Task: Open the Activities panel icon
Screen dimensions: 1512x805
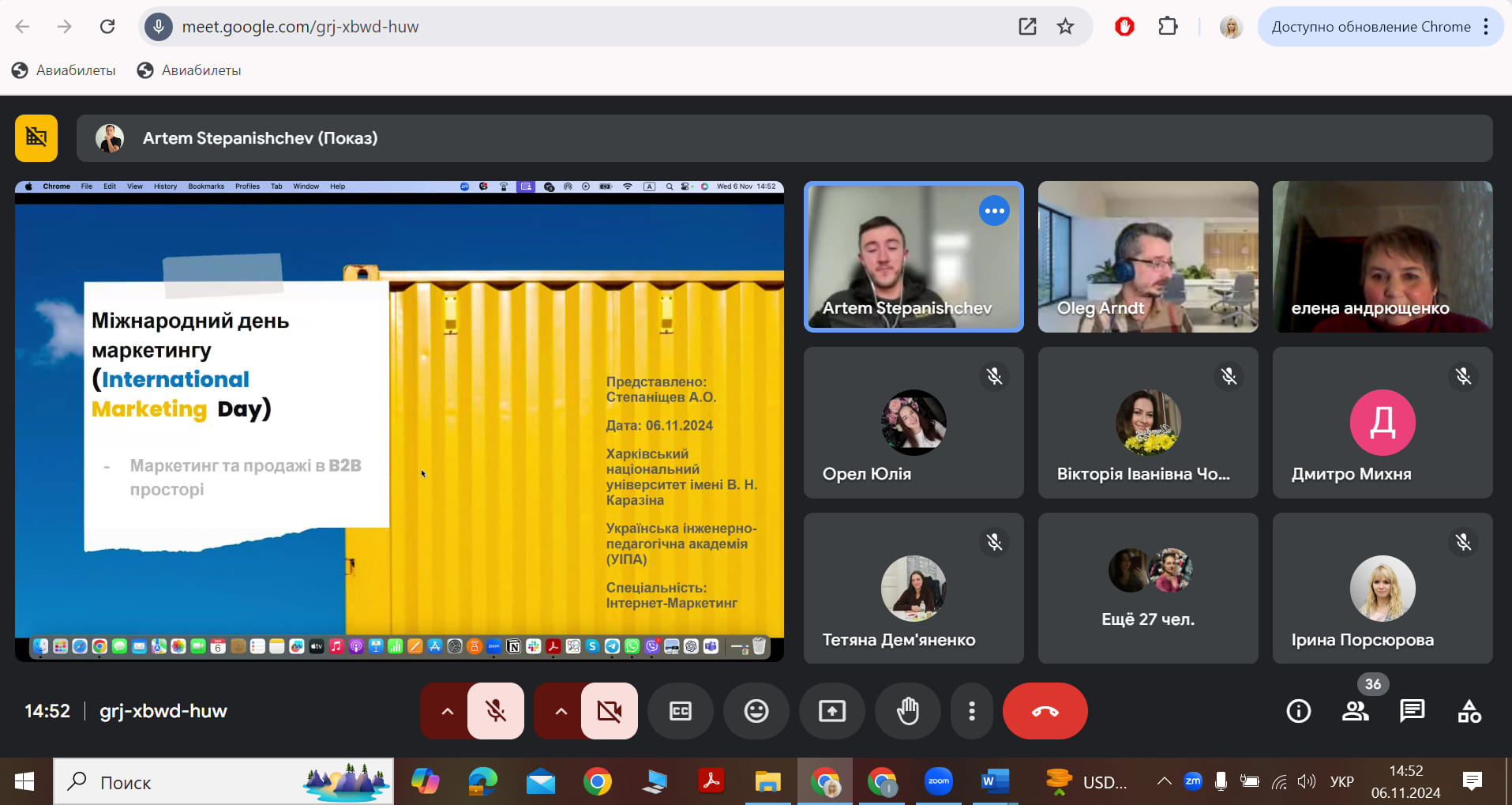Action: (1469, 711)
